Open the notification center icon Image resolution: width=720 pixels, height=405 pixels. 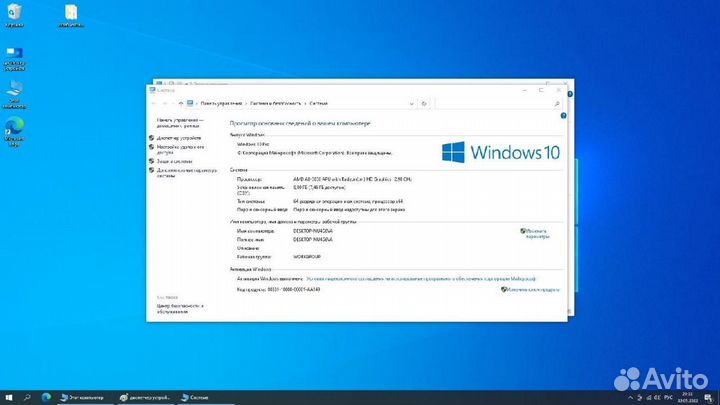tap(709, 398)
